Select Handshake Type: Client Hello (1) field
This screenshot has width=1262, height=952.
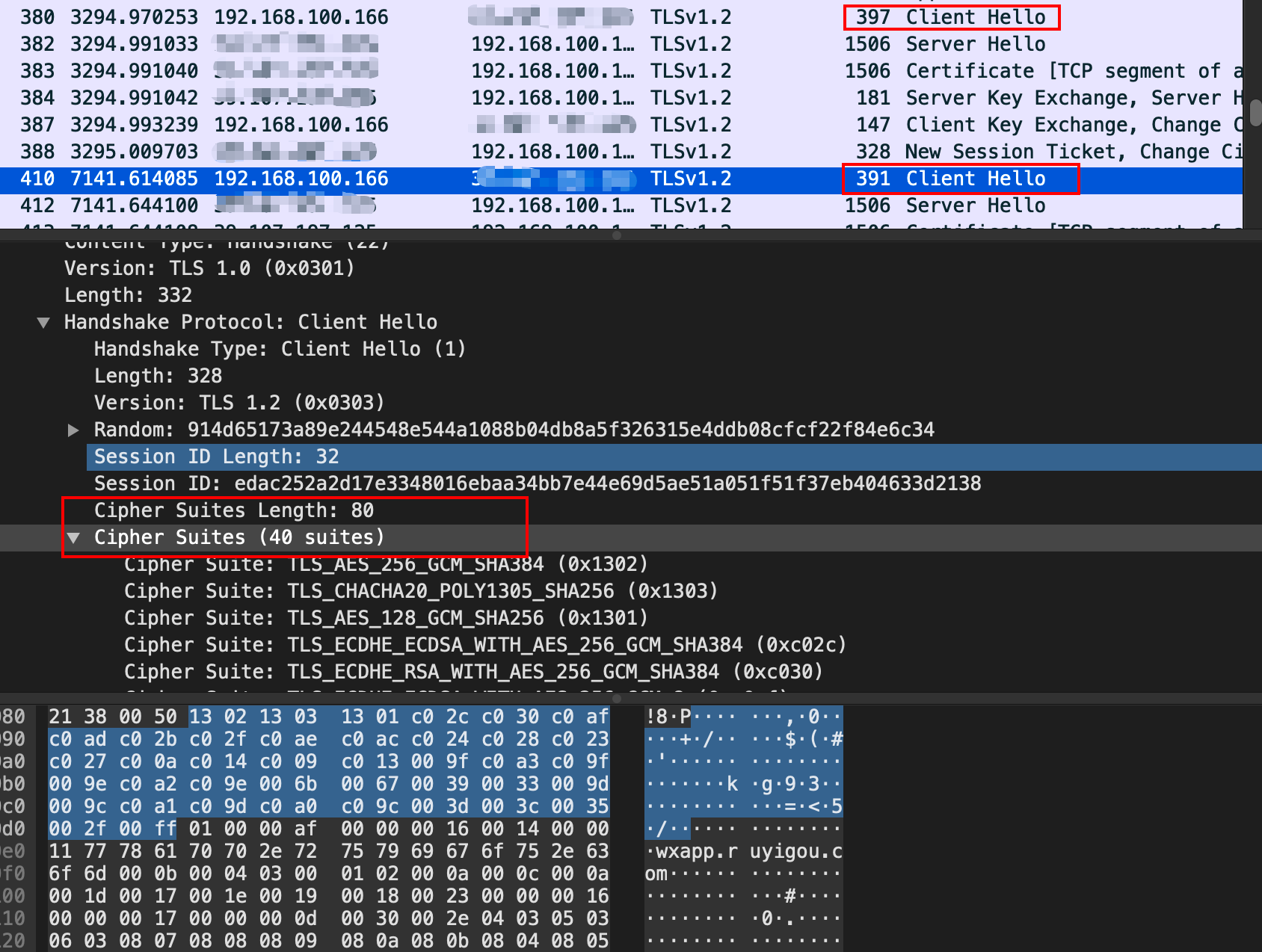tap(280, 349)
